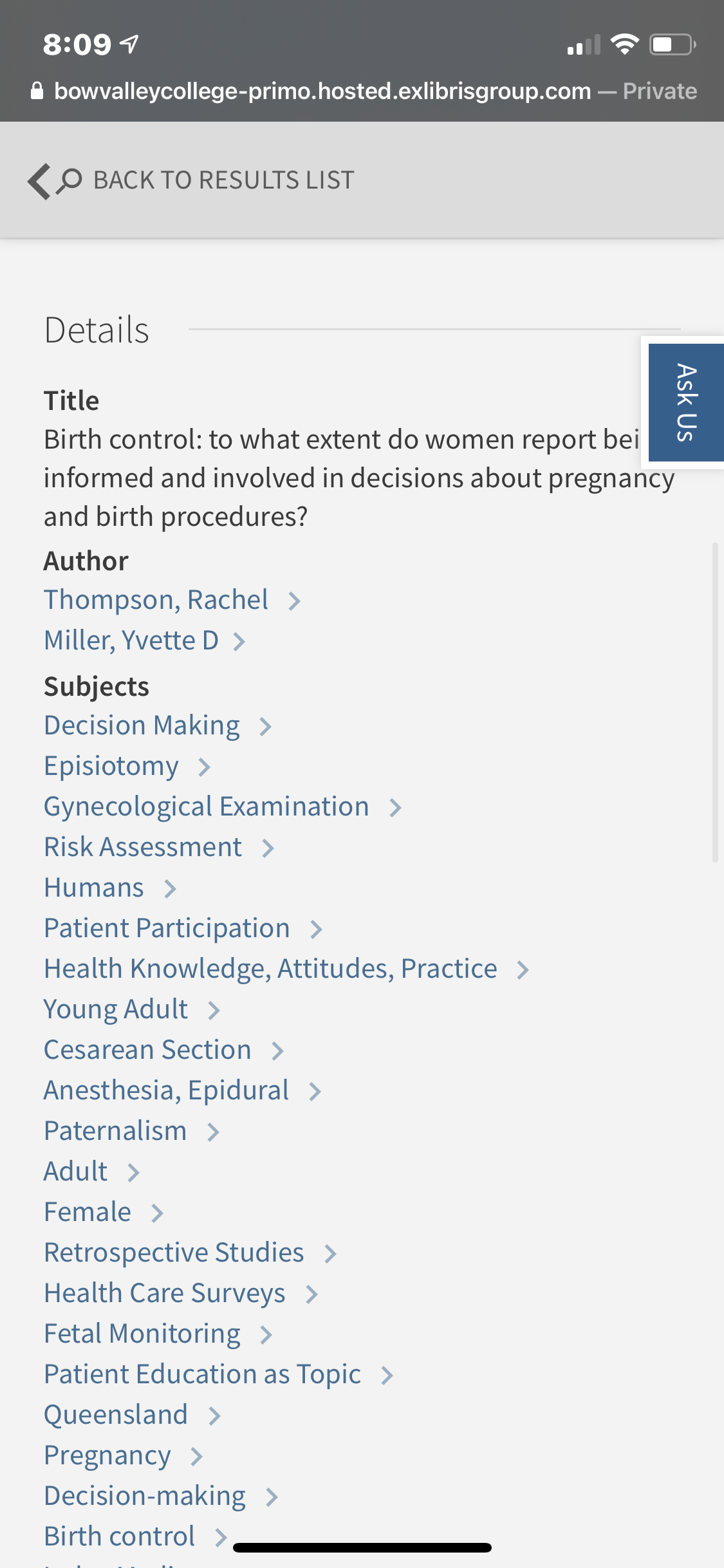Tap the back arrow beside Back to Results List
Viewport: 724px width, 1568px height.
click(39, 181)
